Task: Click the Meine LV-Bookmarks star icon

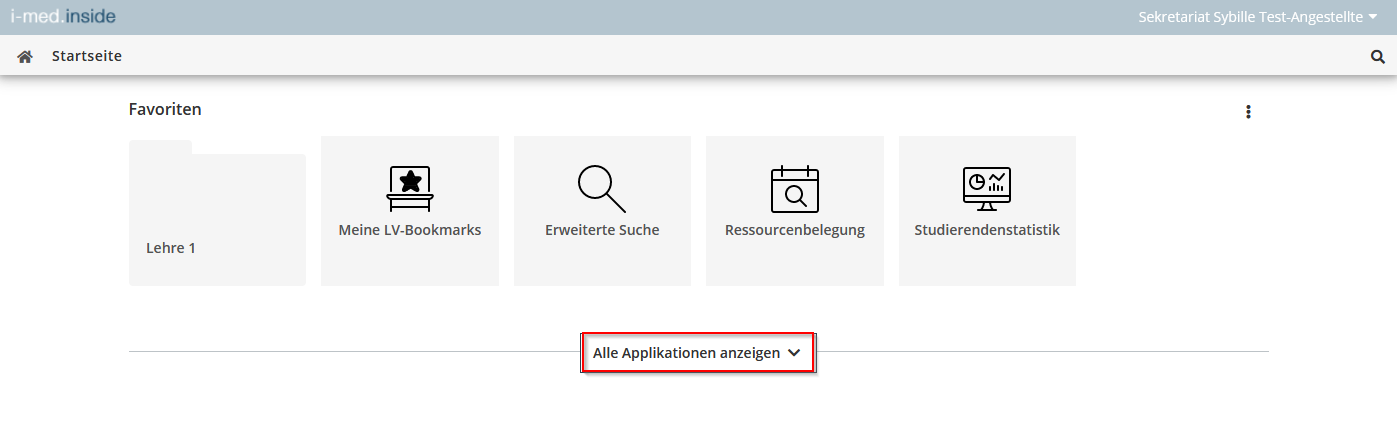Action: [410, 188]
